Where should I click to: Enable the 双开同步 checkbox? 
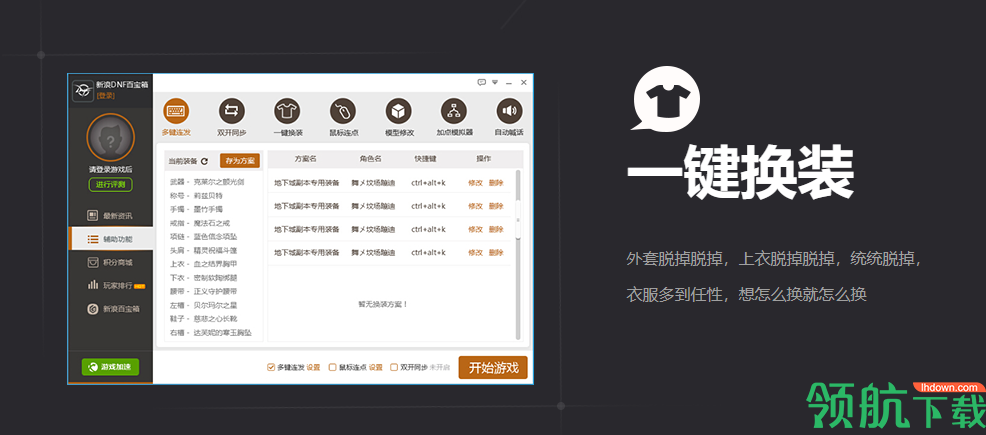tap(394, 367)
